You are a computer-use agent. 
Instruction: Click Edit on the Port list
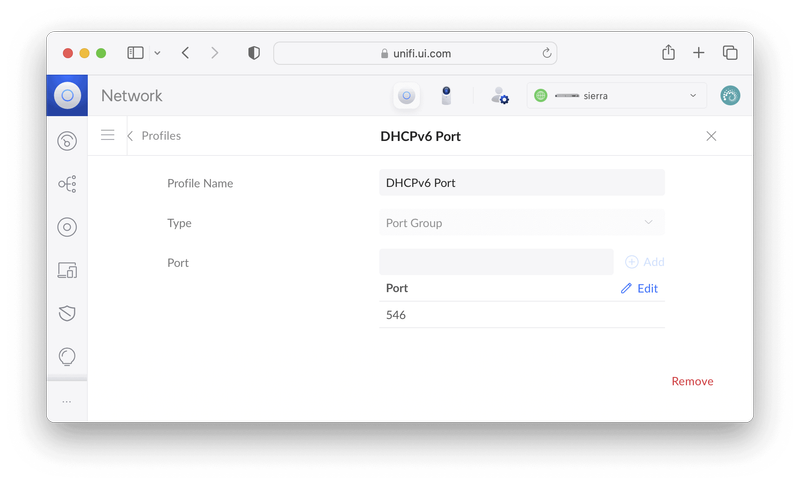[x=639, y=288]
